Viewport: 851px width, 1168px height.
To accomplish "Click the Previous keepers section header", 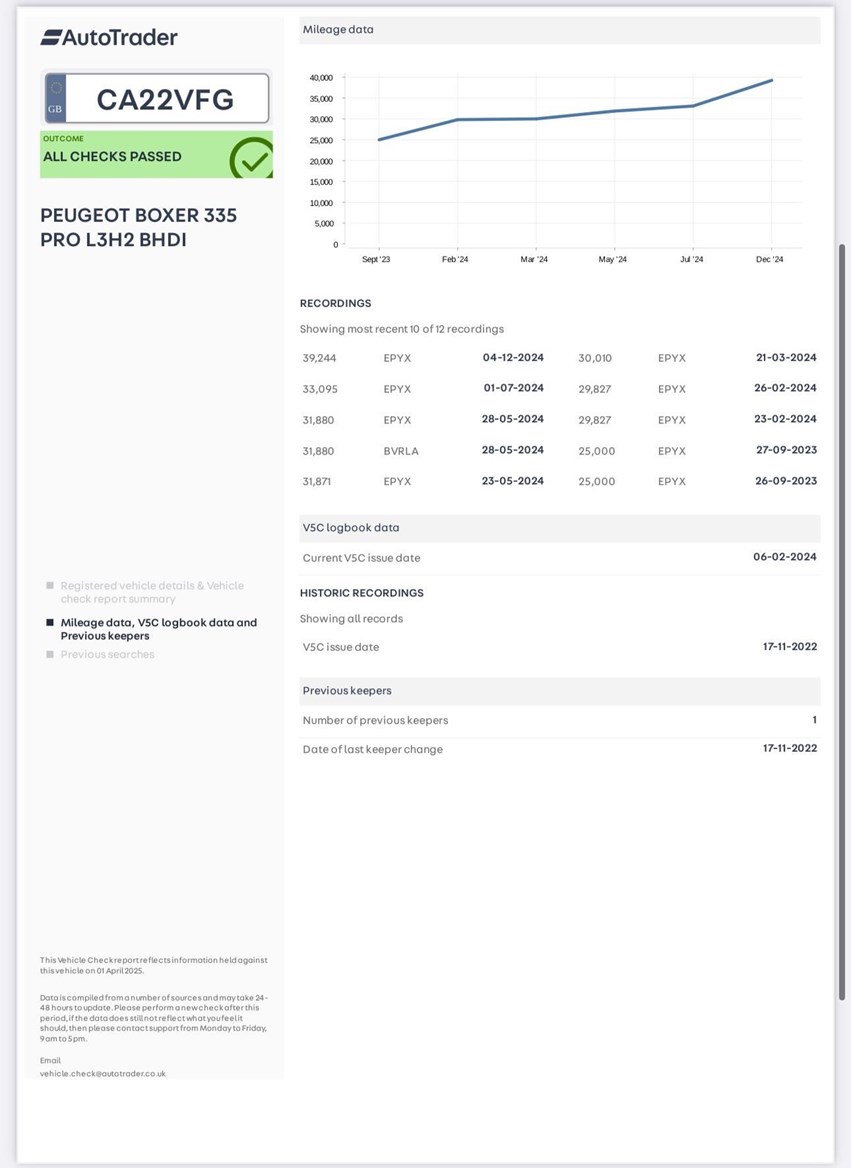I will pos(560,691).
